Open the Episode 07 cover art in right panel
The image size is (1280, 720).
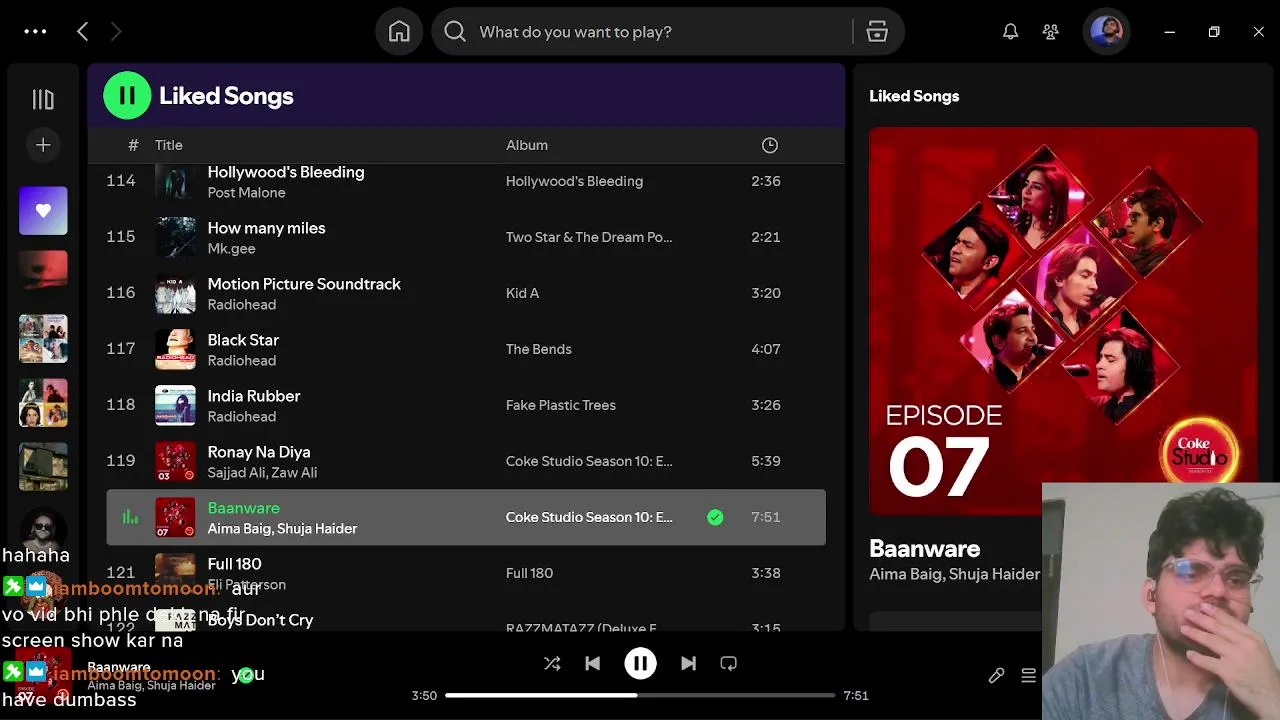point(1062,320)
